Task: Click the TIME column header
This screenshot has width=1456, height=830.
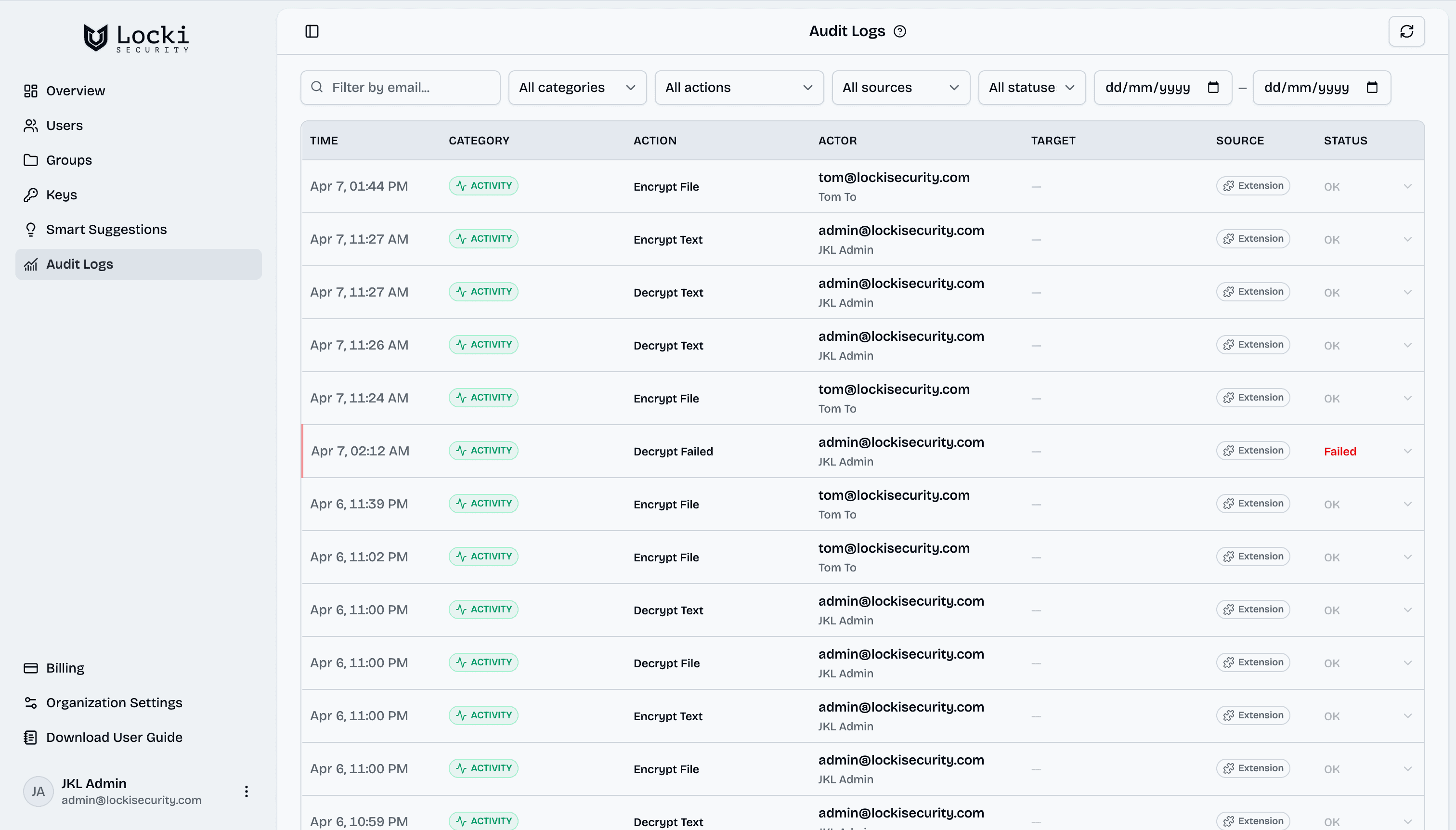Action: pyautogui.click(x=324, y=141)
